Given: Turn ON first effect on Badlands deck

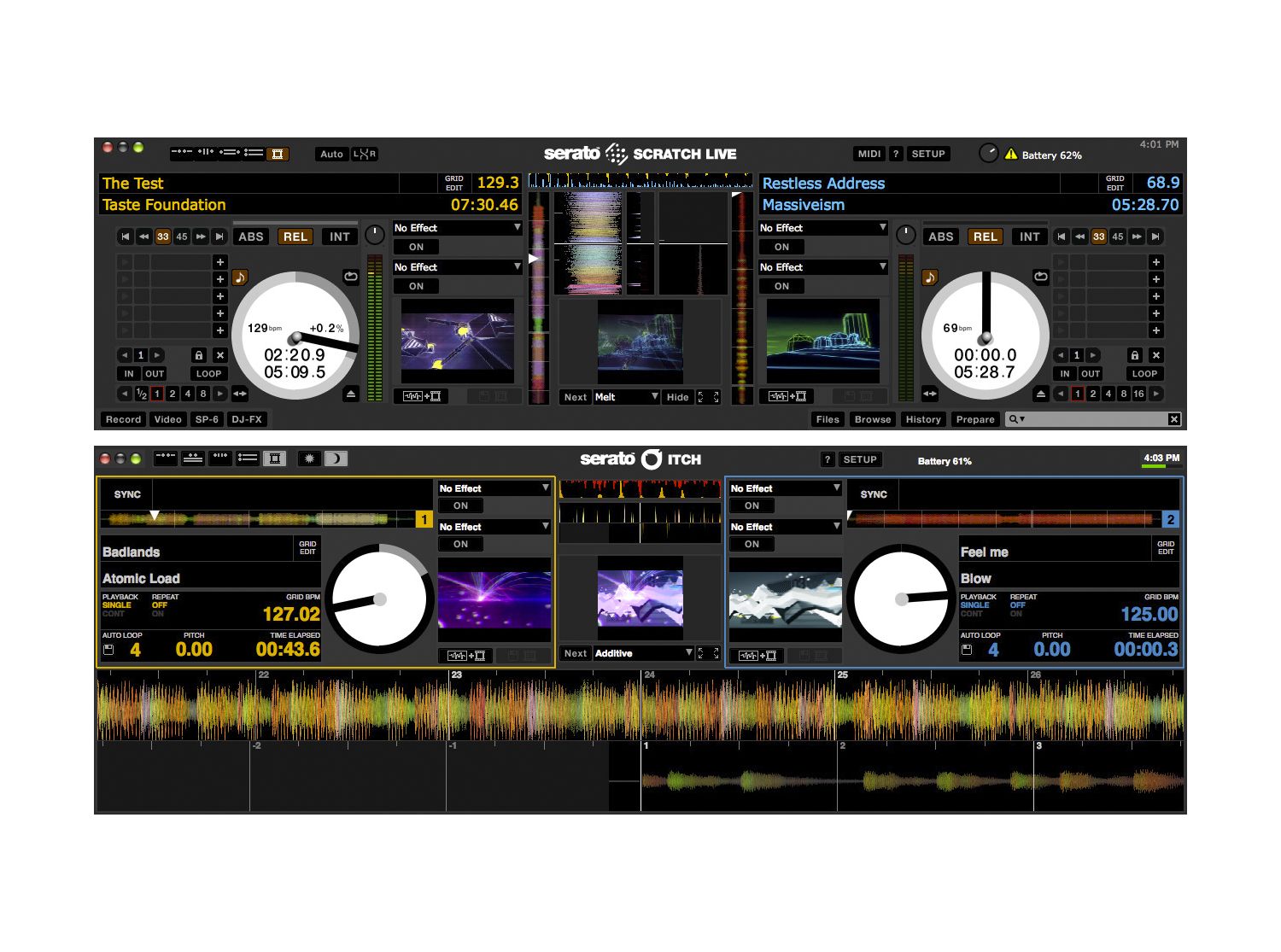Looking at the screenshot, I should 460,505.
